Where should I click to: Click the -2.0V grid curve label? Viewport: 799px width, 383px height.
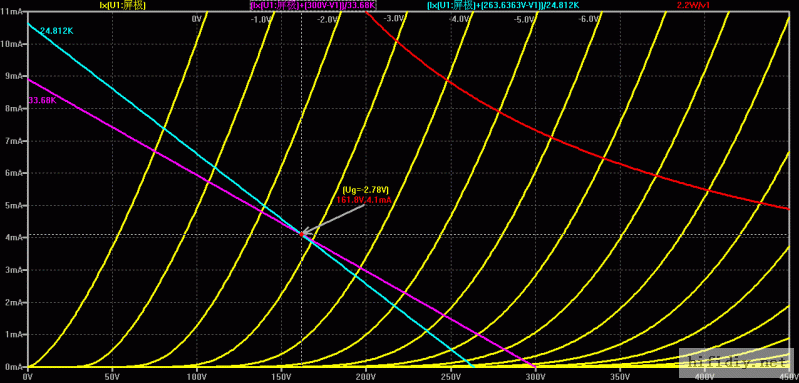327,19
